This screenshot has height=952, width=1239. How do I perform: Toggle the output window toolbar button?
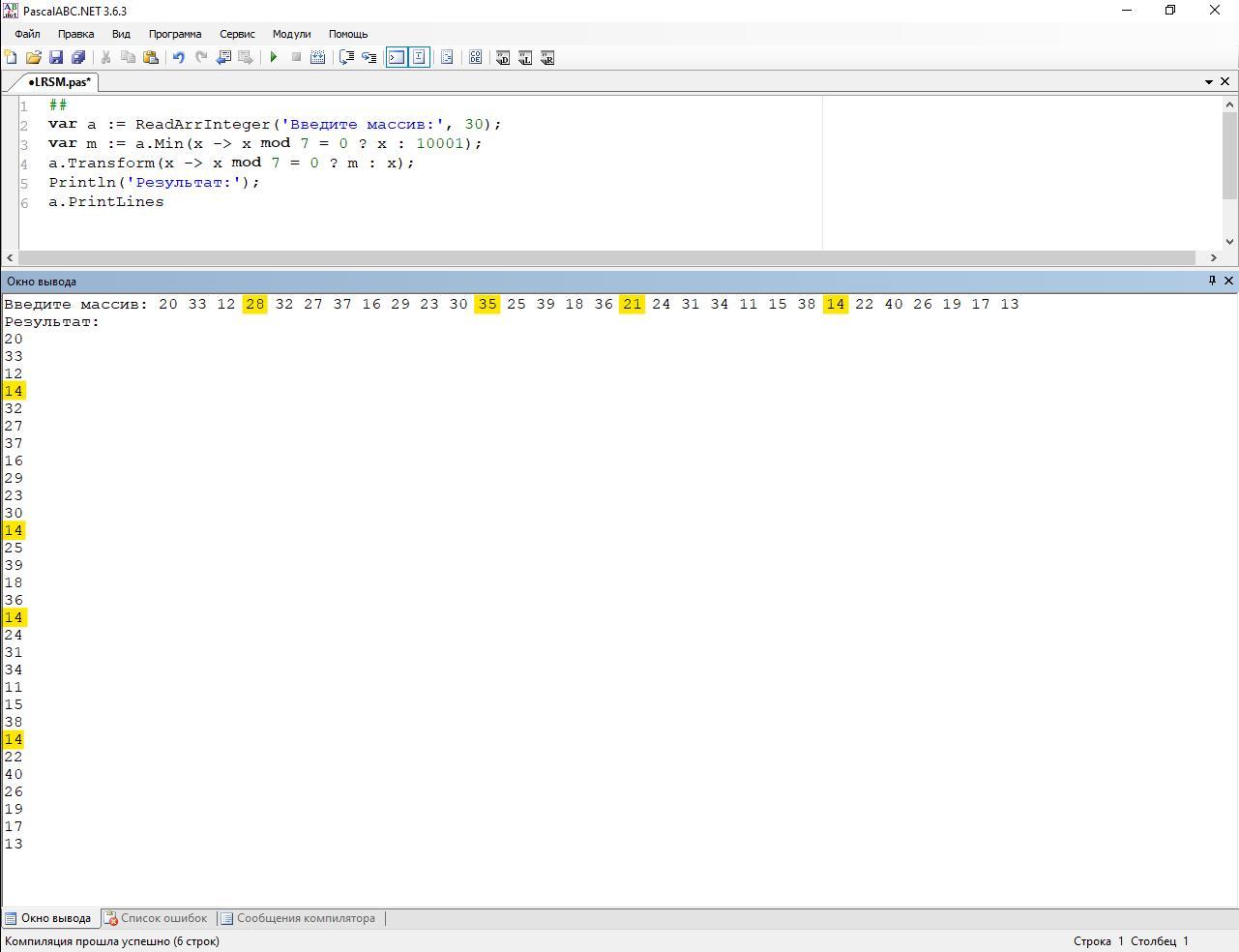(397, 58)
